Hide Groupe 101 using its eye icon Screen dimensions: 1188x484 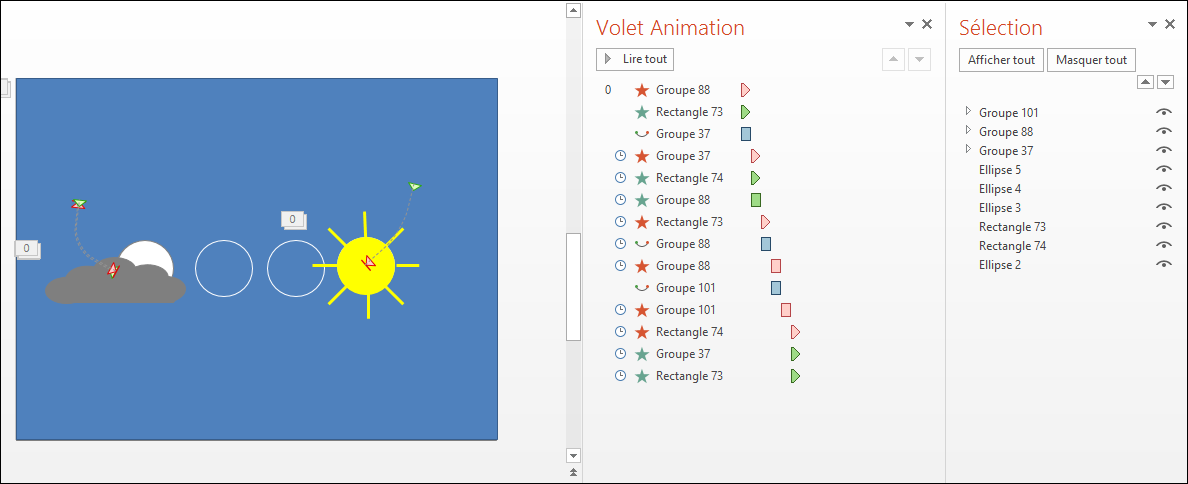(1164, 112)
